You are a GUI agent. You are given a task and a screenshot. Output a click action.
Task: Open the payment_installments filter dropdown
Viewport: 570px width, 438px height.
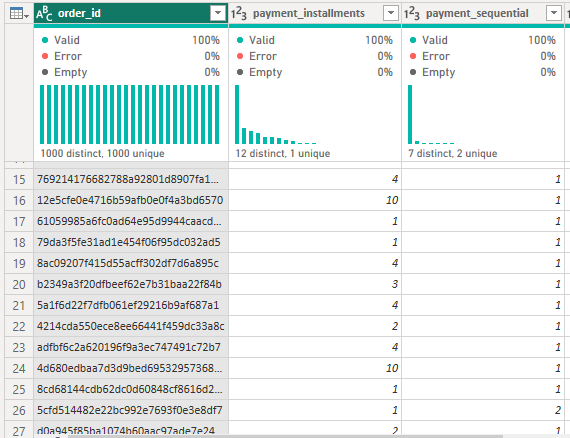391,14
